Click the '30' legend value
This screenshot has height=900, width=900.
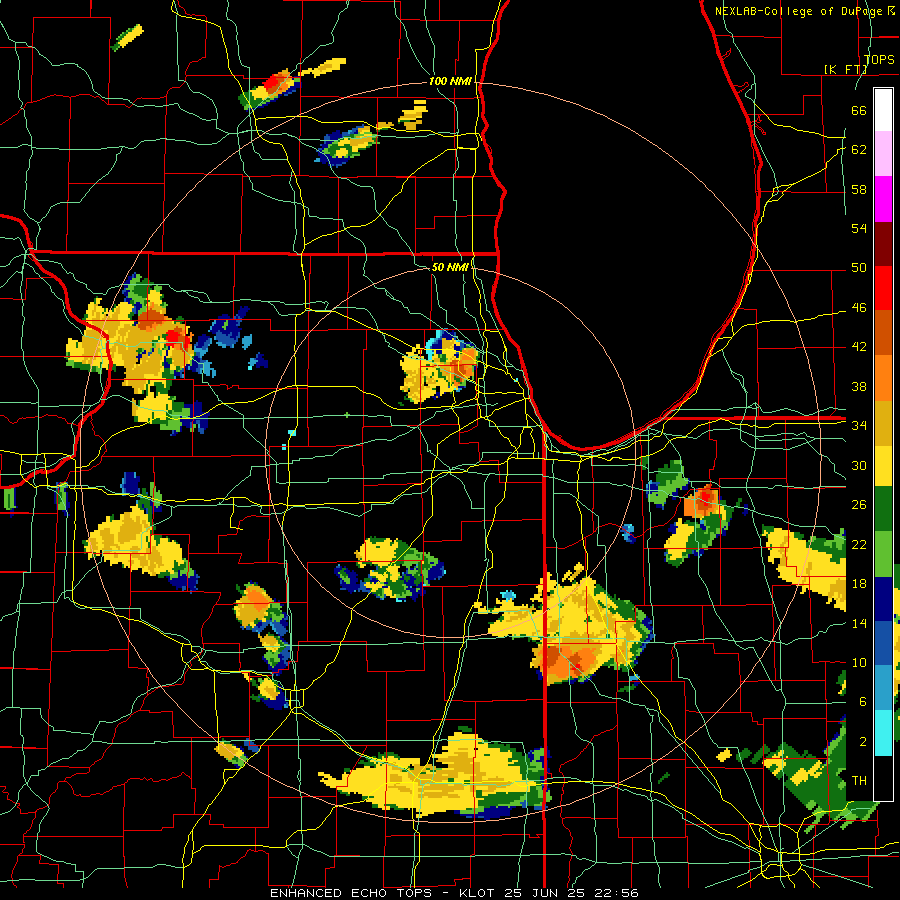pos(859,465)
